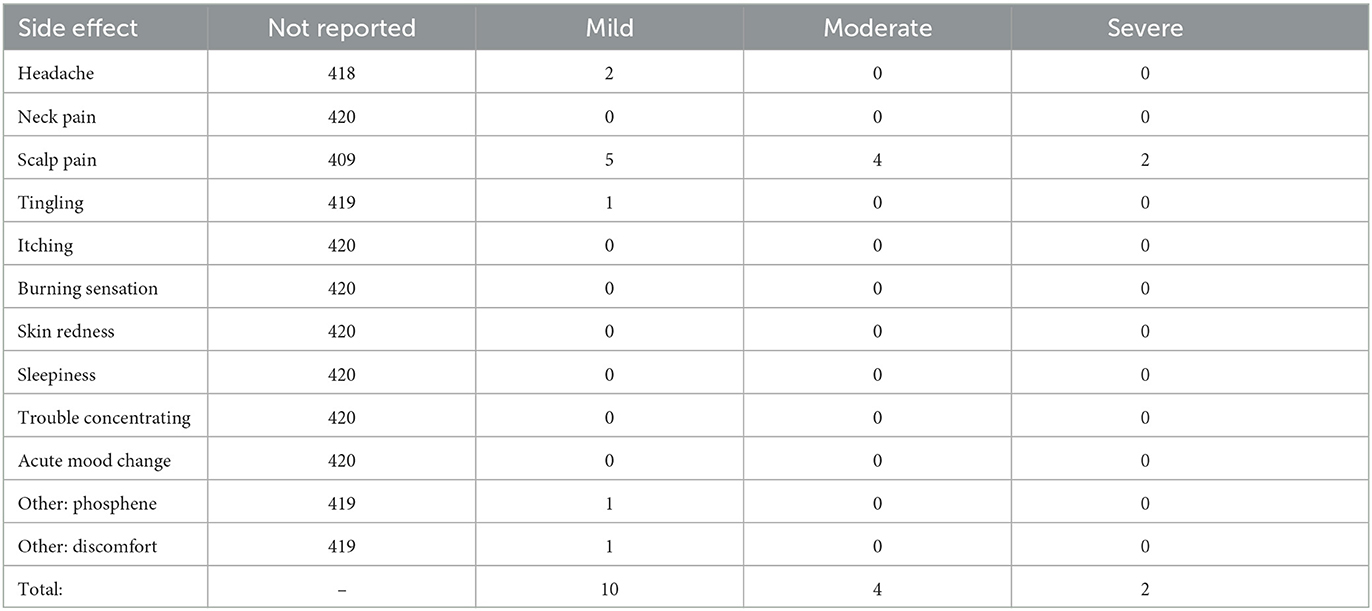Click the 409 value in Scalp pain row
The image size is (1372, 611).
coord(341,160)
